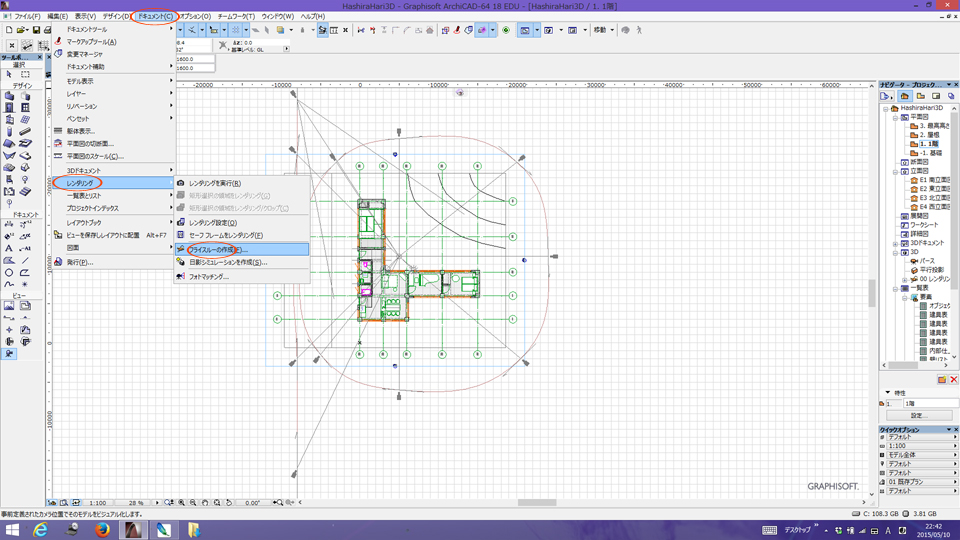Select the Door tool in the toolbox
The height and width of the screenshot is (540, 960).
[x=9, y=108]
